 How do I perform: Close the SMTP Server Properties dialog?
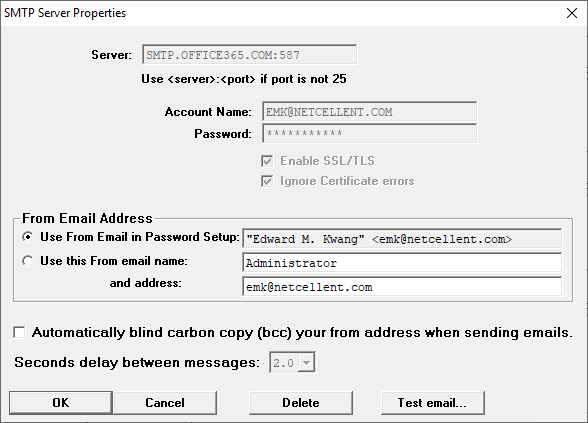(572, 13)
